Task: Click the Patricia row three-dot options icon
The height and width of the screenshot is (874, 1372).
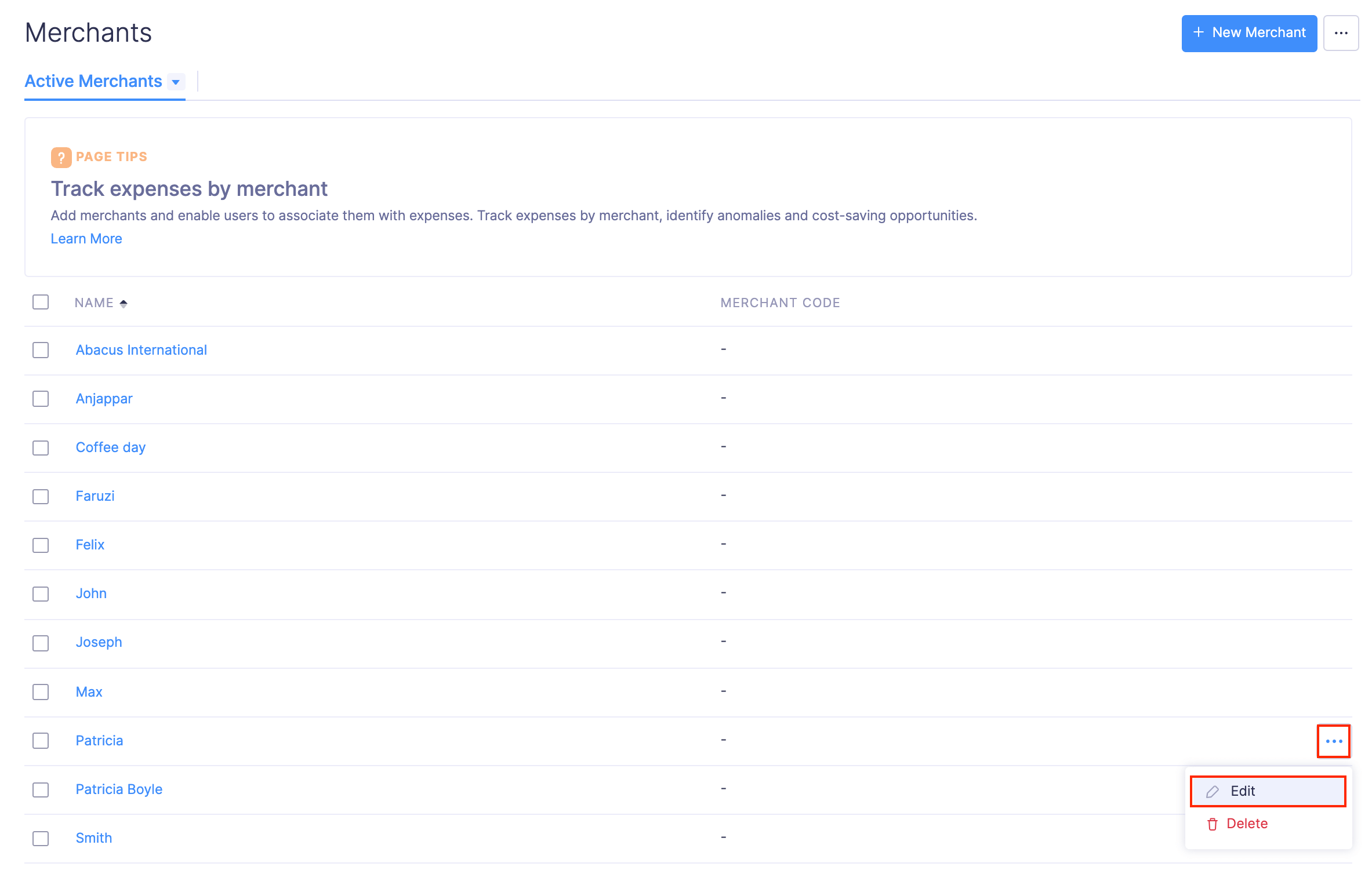Action: 1333,741
